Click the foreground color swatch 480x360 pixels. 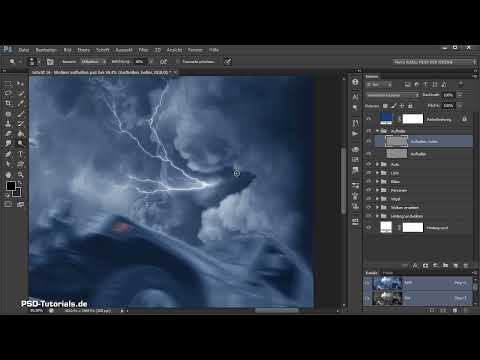click(11, 186)
